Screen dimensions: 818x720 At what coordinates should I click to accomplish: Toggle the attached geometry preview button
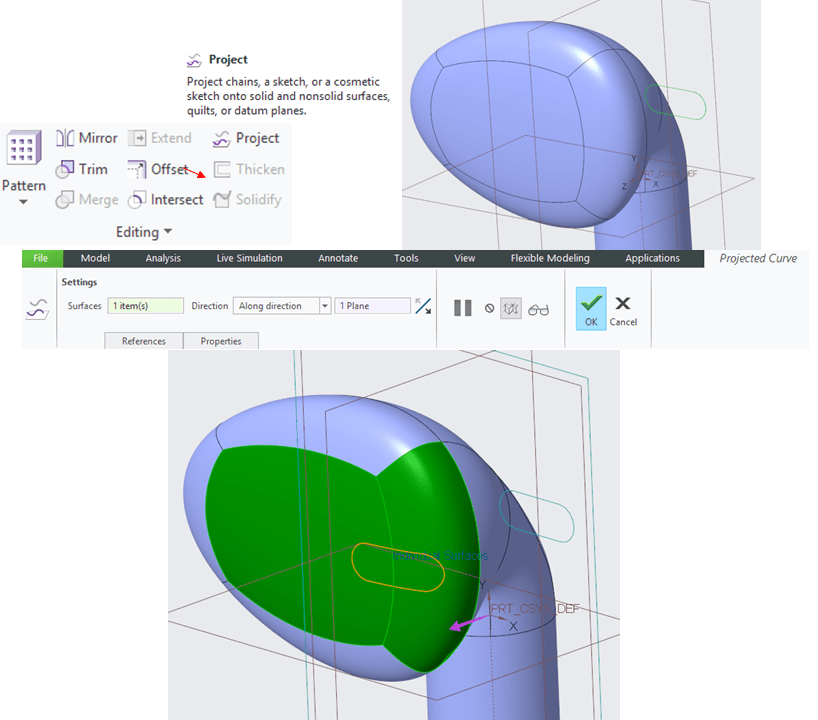pos(510,308)
